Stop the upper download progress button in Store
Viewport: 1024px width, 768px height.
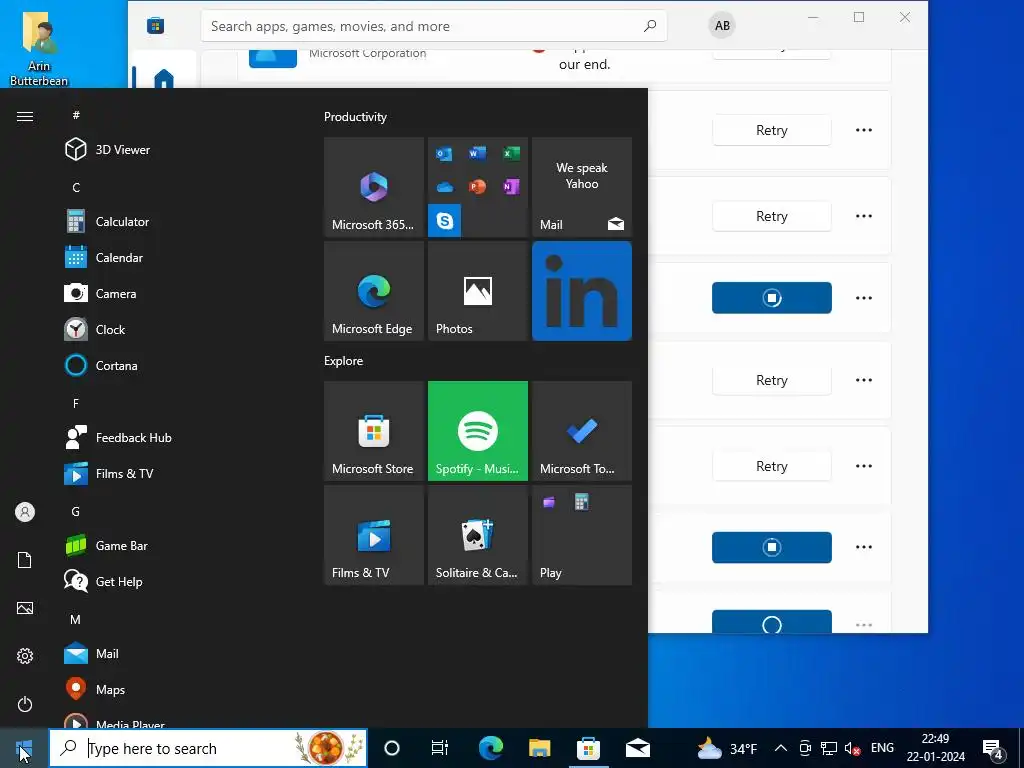coord(771,298)
